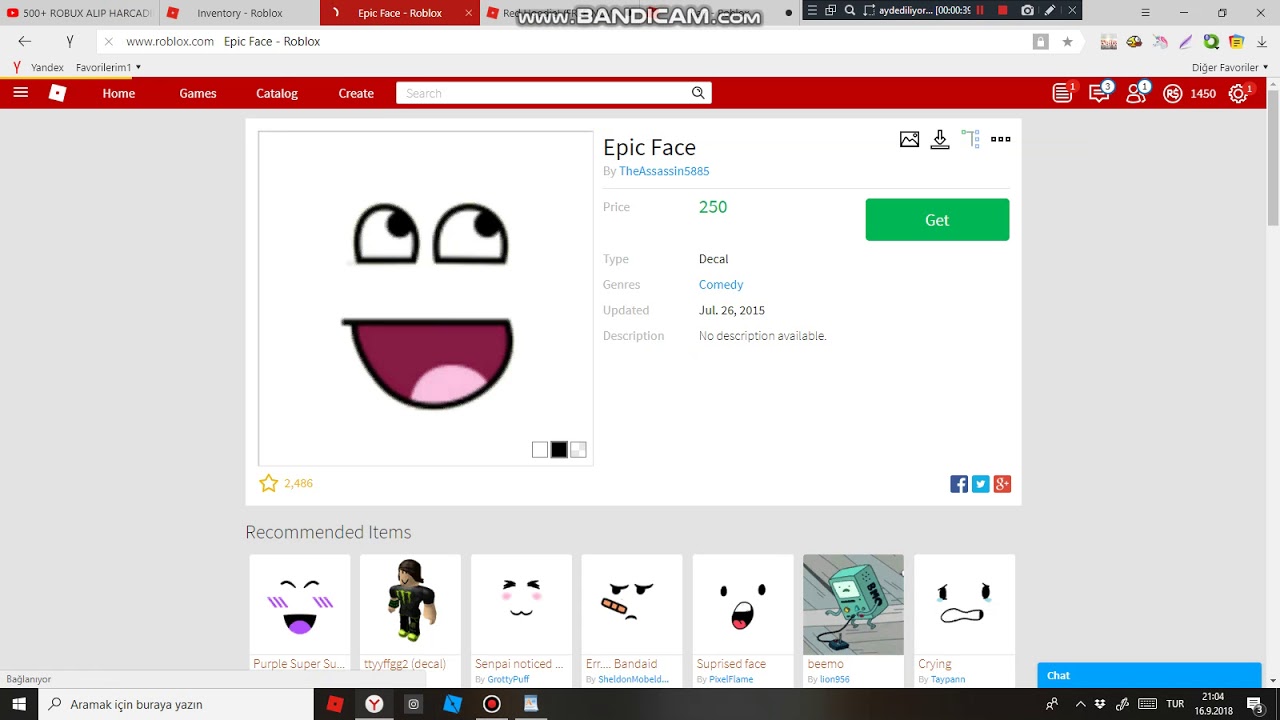Select the white background swatch in preview
The width and height of the screenshot is (1280, 720).
(x=540, y=450)
